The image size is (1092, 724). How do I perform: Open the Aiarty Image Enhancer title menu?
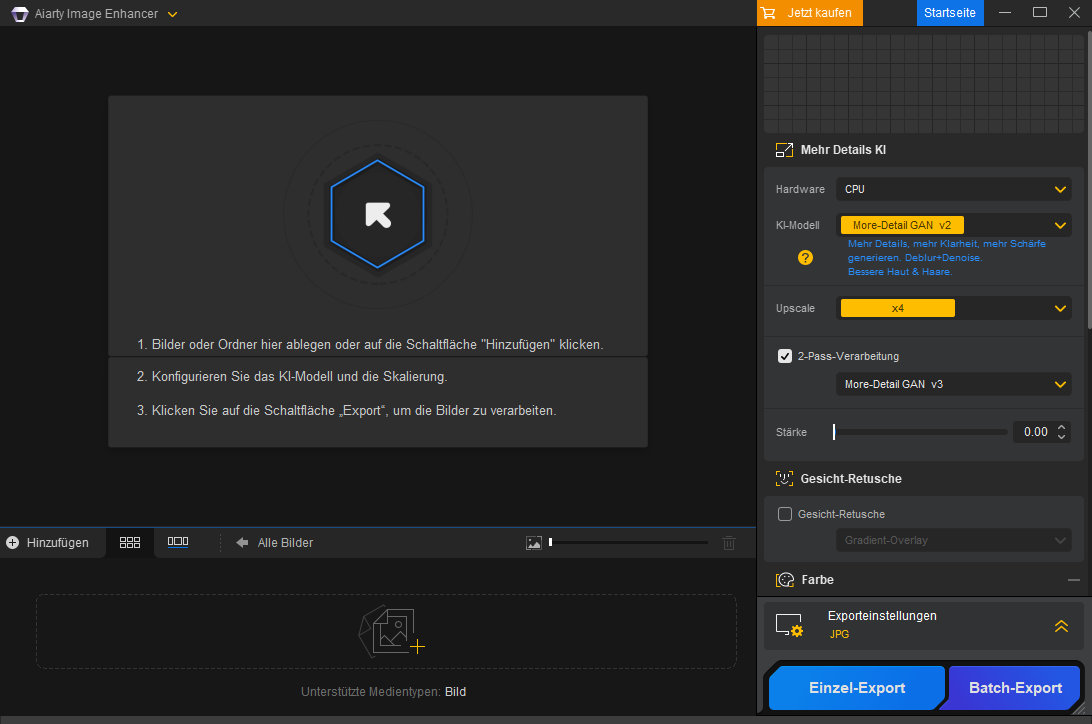click(172, 14)
